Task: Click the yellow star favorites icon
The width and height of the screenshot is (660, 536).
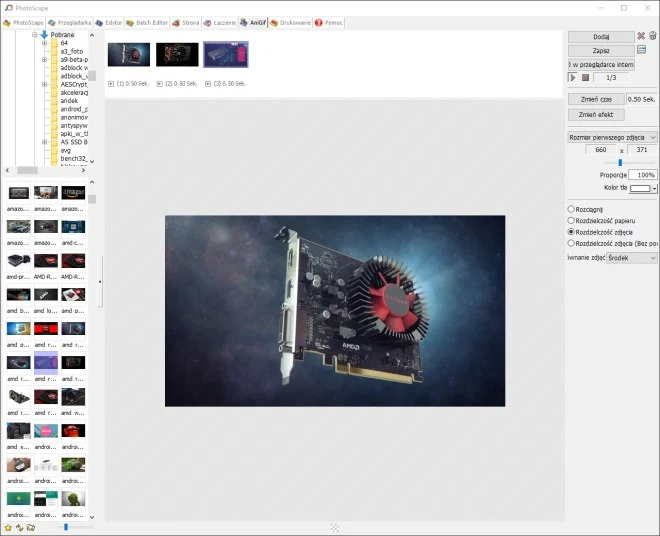Action: (8, 526)
